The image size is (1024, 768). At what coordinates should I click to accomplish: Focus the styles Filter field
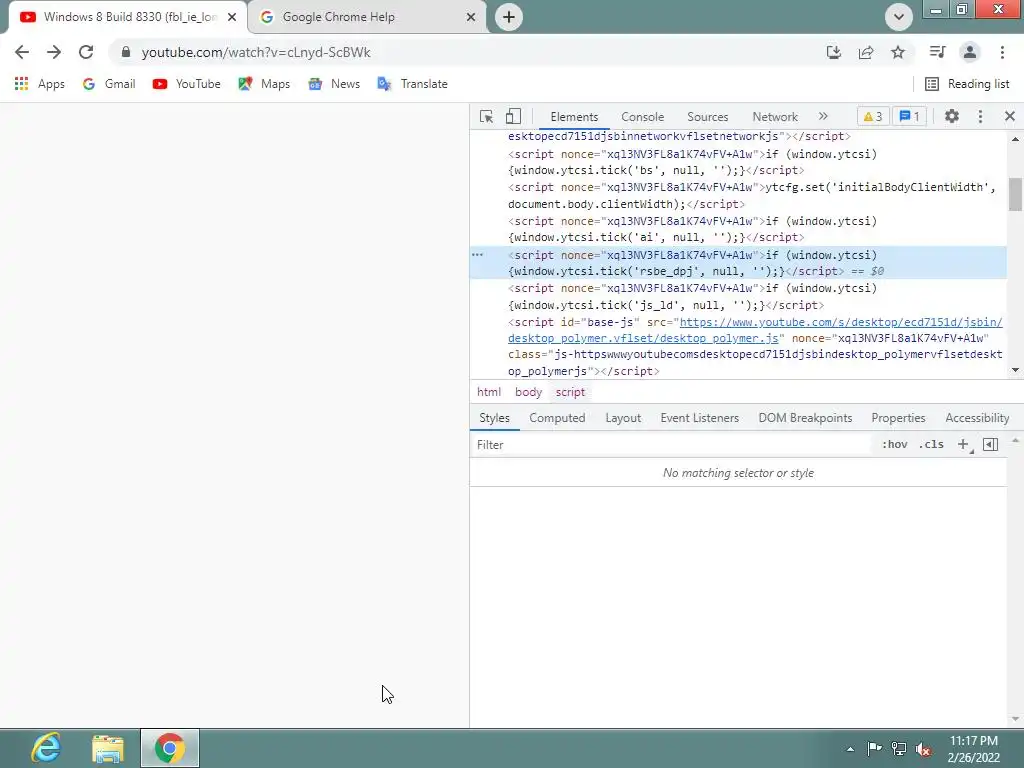pos(673,445)
